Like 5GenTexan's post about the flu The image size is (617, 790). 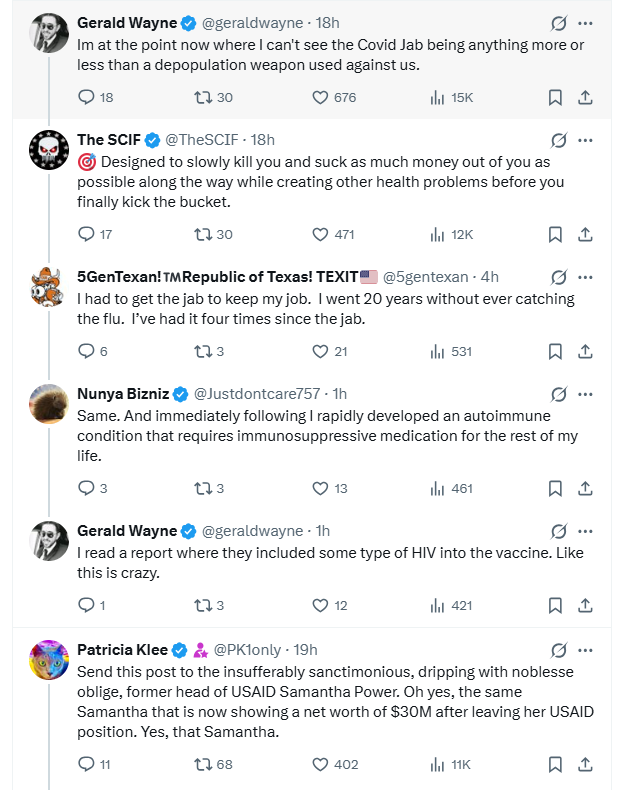click(321, 351)
